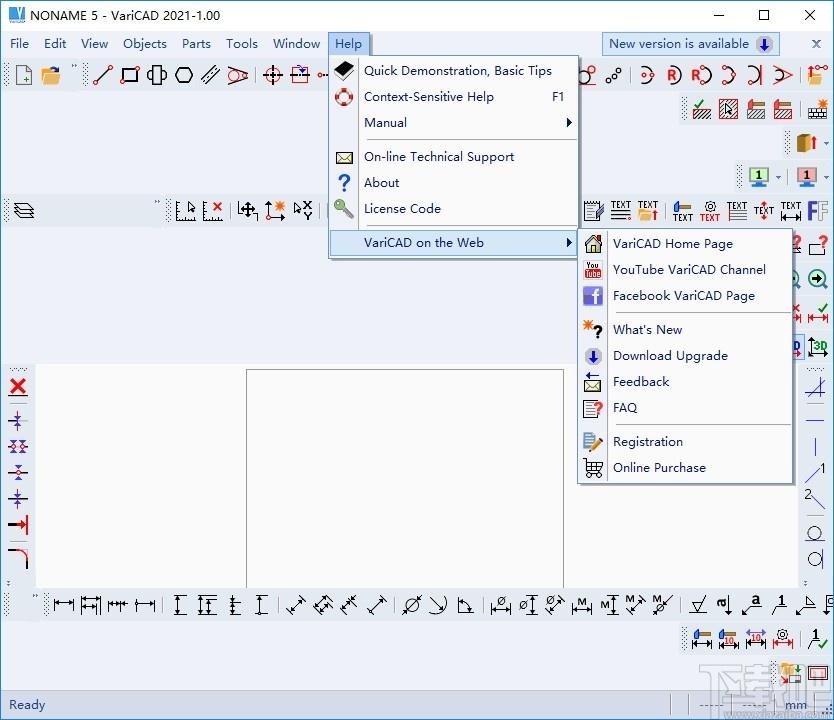Click the green arrow zoom icon
834x720 pixels.
(x=818, y=279)
